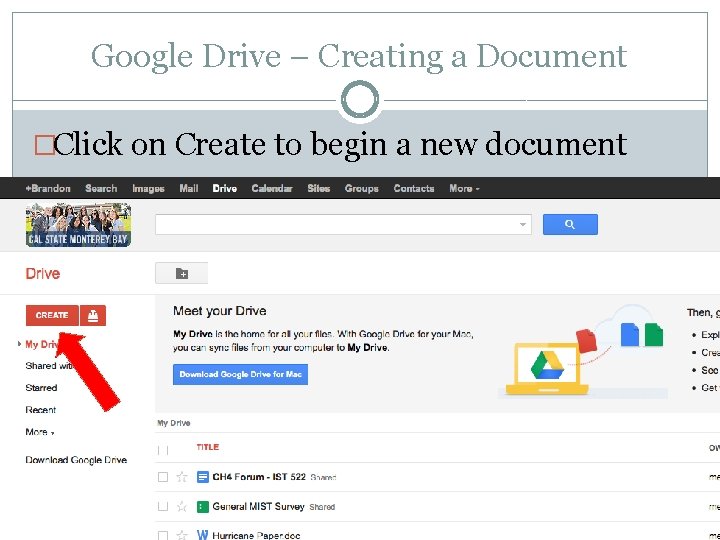
Task: Click the Download Google Drive sidebar link
Action: [x=76, y=460]
